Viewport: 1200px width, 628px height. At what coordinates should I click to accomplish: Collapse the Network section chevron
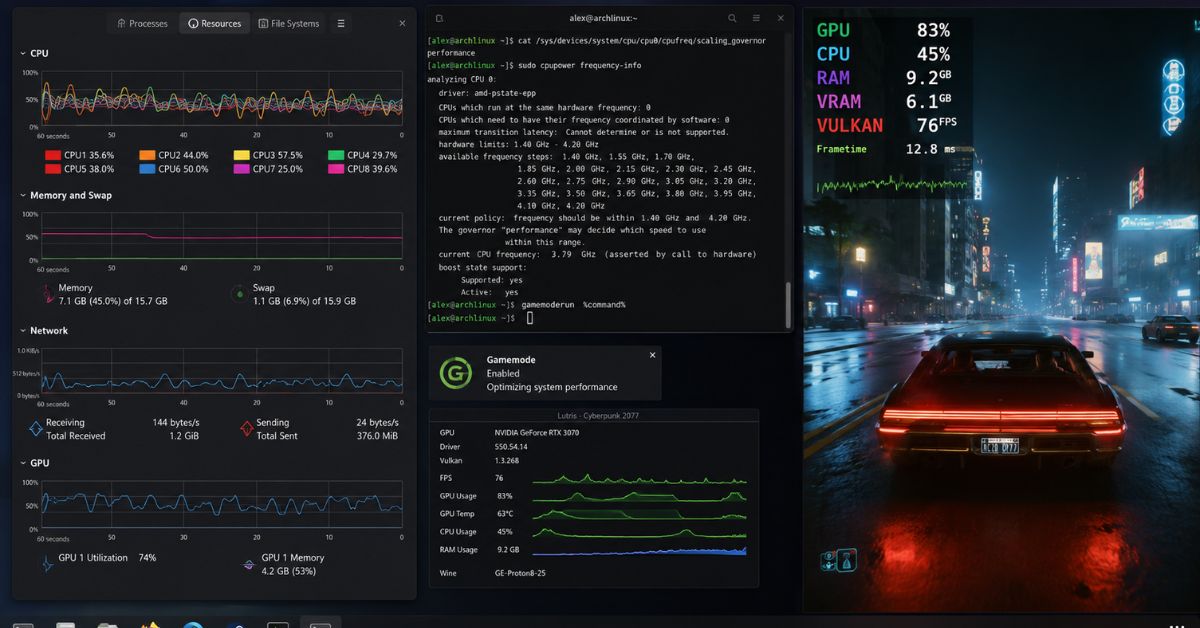coord(23,331)
